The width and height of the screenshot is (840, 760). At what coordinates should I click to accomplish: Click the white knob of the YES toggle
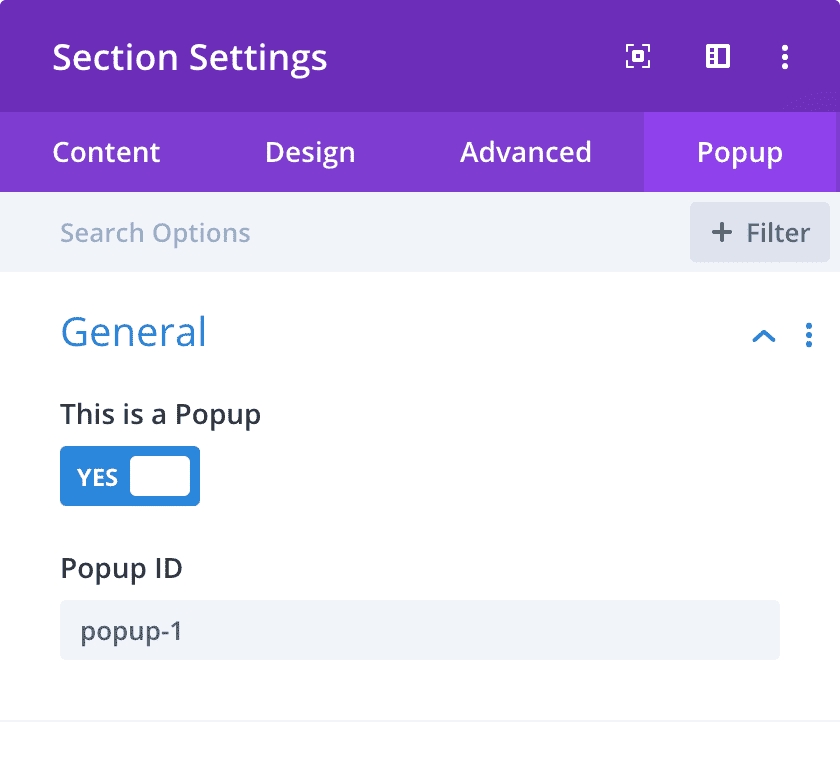tap(160, 476)
